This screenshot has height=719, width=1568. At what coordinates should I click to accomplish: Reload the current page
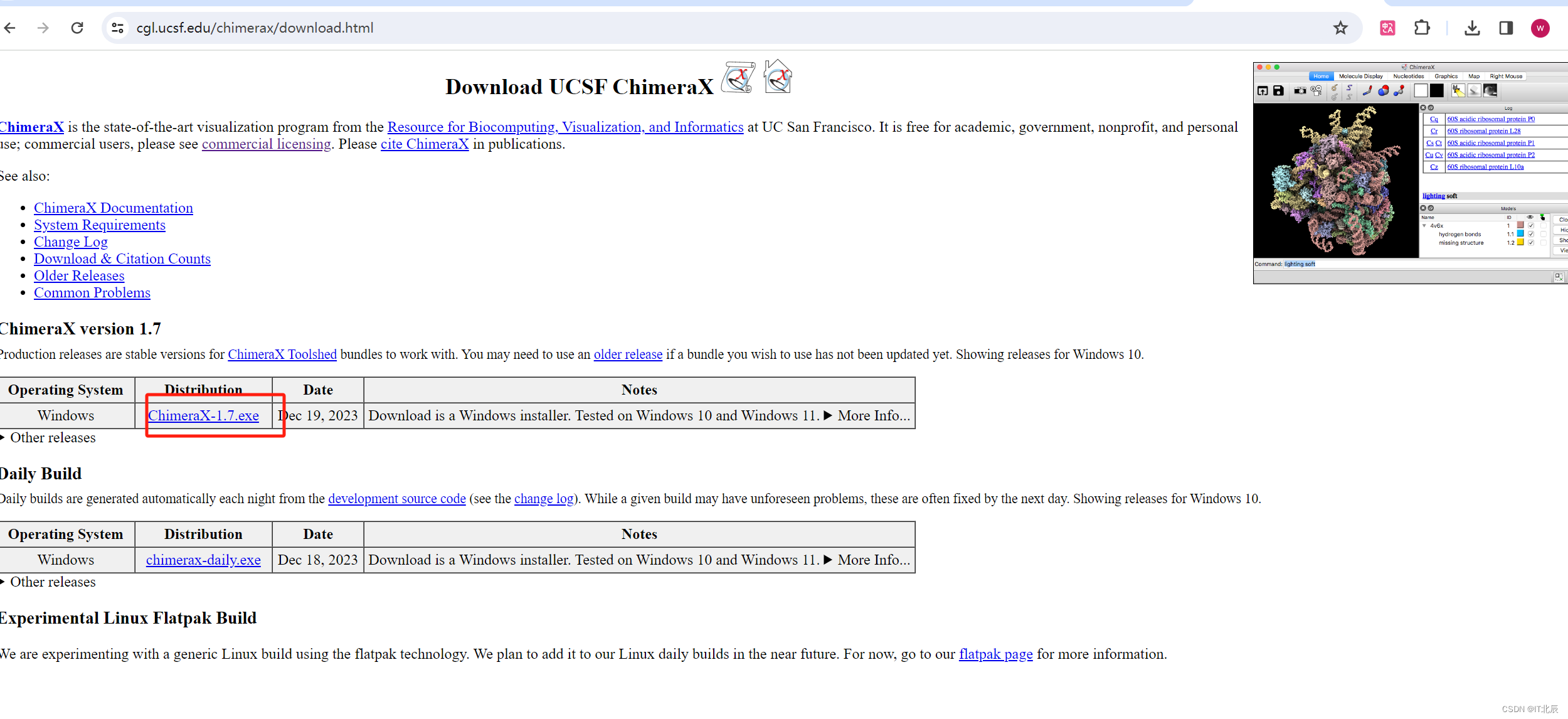point(77,28)
